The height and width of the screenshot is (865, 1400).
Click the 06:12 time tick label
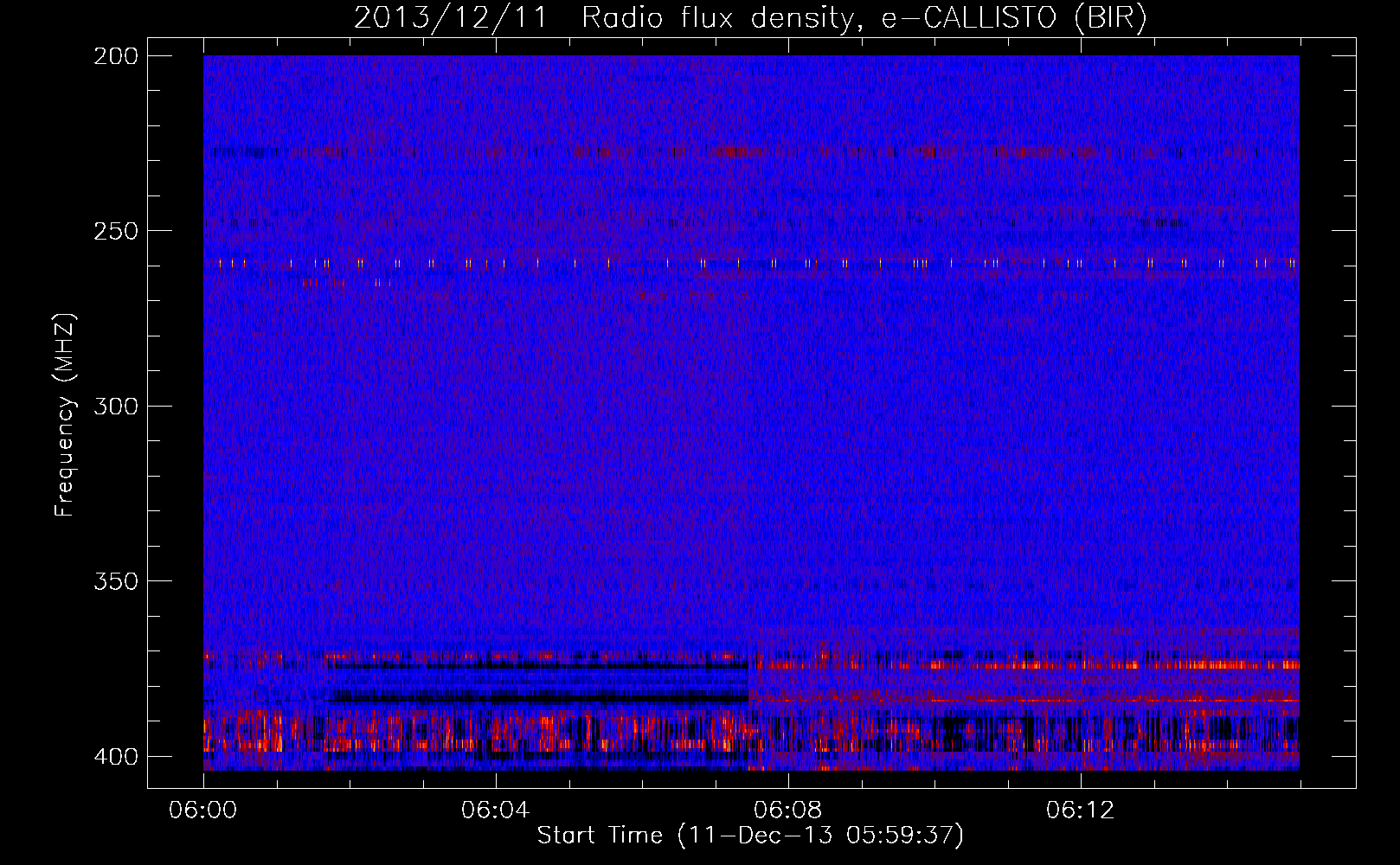tap(1080, 811)
